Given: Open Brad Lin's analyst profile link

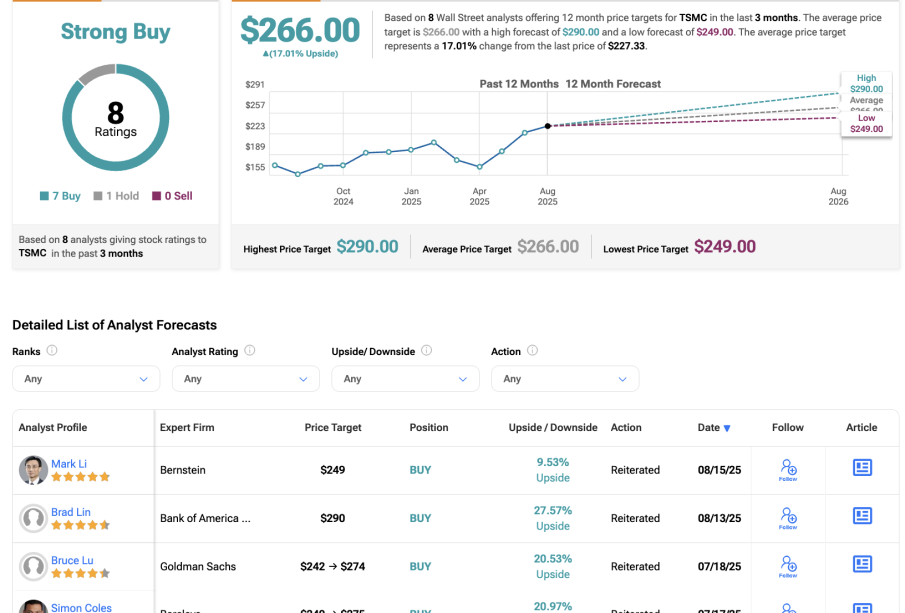Looking at the screenshot, I should (x=70, y=512).
